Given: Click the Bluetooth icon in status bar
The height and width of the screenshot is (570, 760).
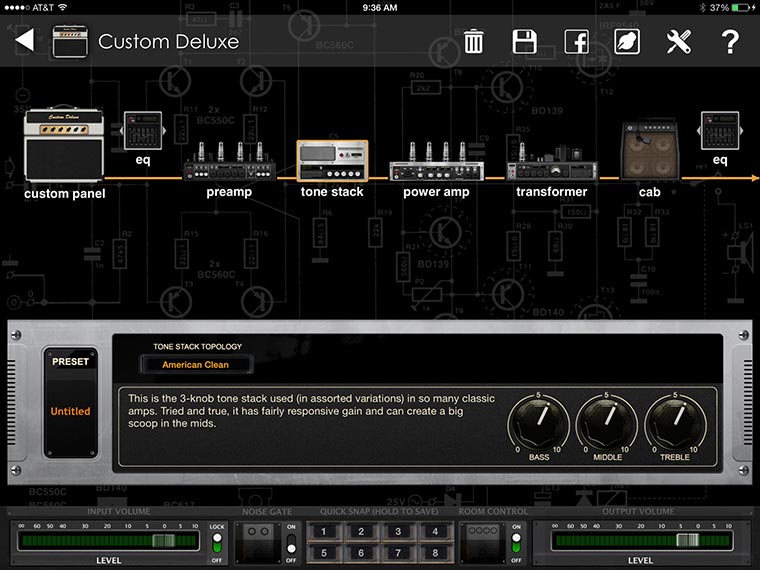Looking at the screenshot, I should click(702, 8).
